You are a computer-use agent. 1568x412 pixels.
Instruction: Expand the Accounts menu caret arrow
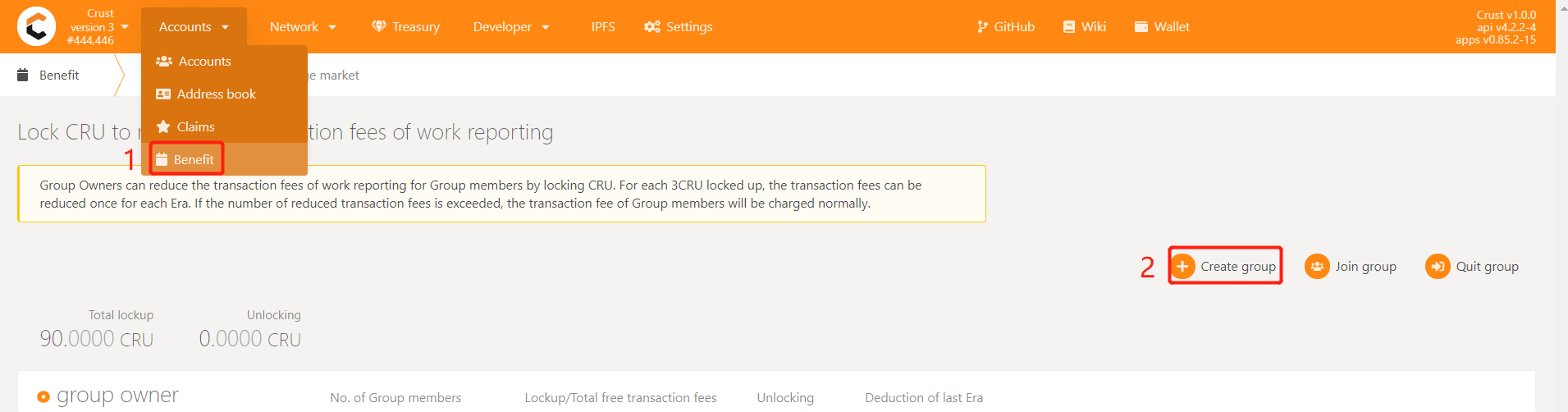click(226, 27)
